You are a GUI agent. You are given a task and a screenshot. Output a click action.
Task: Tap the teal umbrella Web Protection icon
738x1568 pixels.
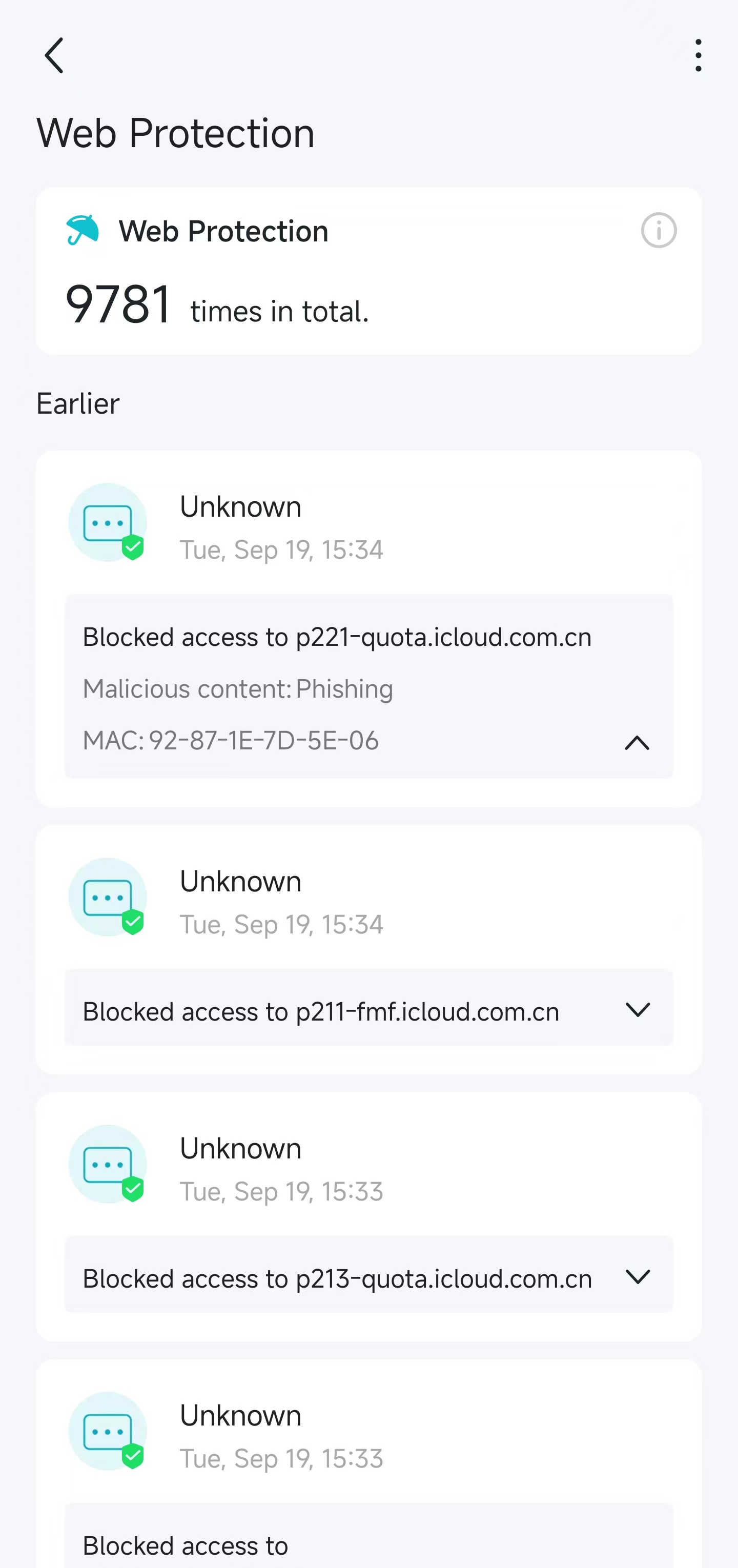pyautogui.click(x=82, y=230)
